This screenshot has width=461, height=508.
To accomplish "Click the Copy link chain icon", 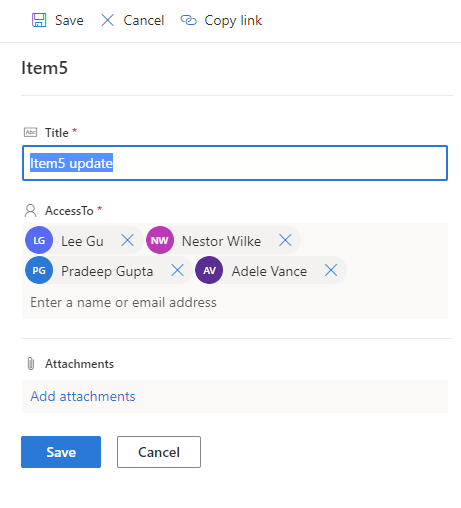I will (188, 20).
